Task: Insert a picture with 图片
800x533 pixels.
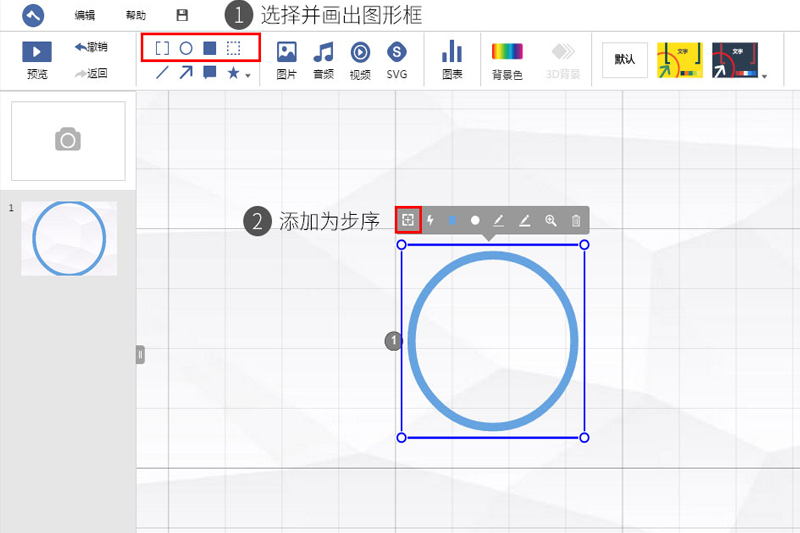Action: 287,60
